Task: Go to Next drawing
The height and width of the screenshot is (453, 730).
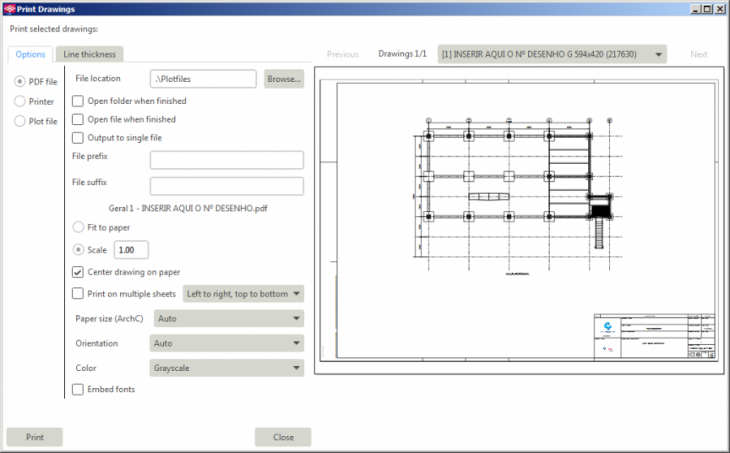Action: point(698,54)
